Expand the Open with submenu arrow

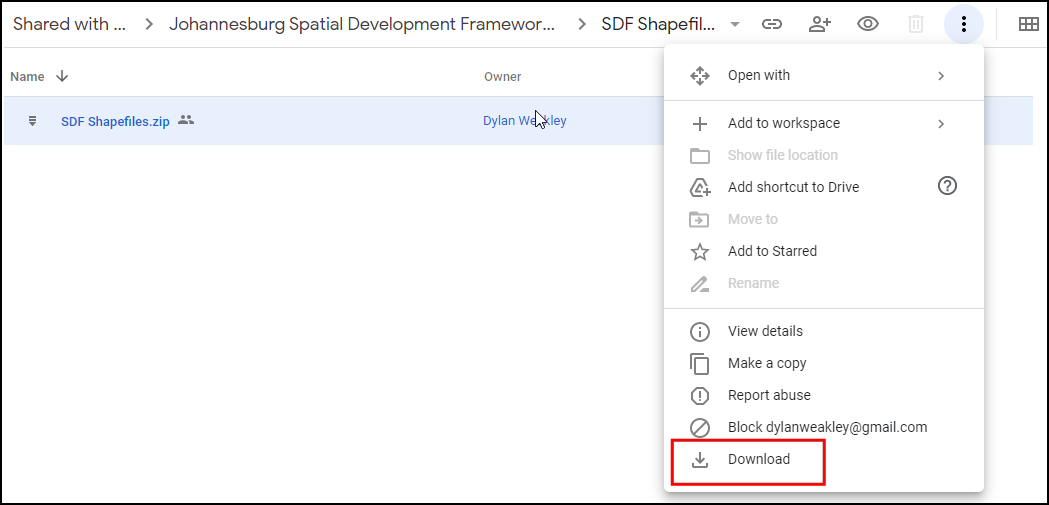point(941,76)
